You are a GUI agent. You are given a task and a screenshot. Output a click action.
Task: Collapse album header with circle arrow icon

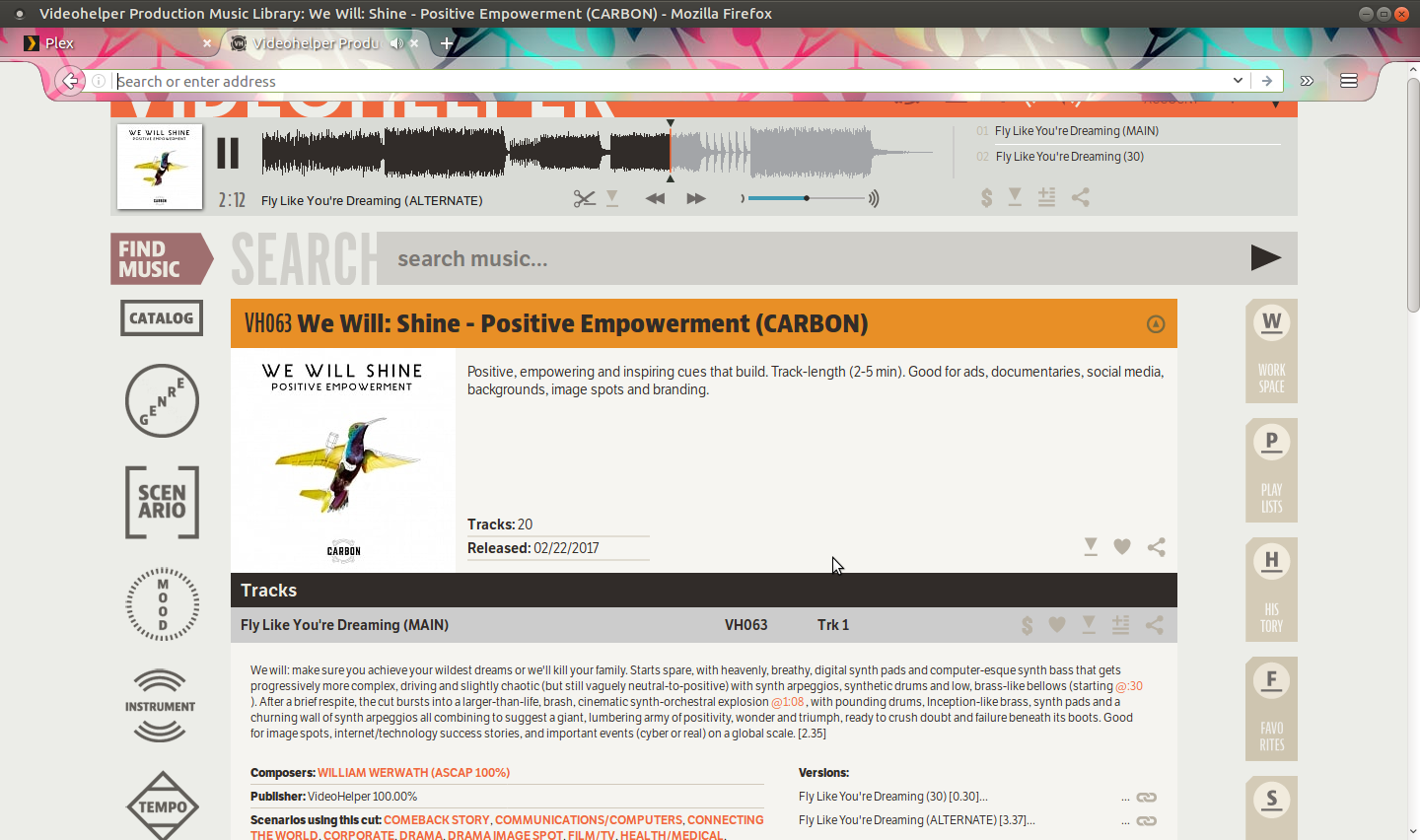click(1156, 324)
